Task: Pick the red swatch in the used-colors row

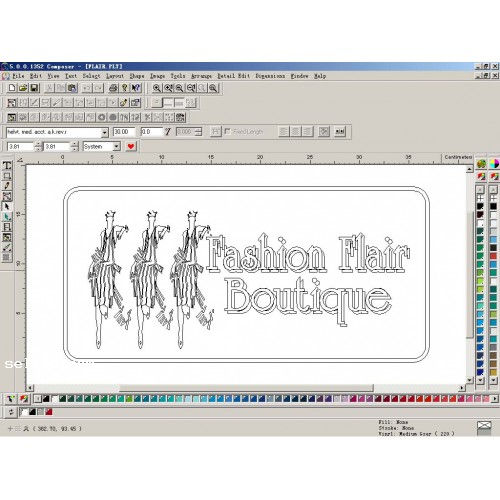Action: (49, 412)
